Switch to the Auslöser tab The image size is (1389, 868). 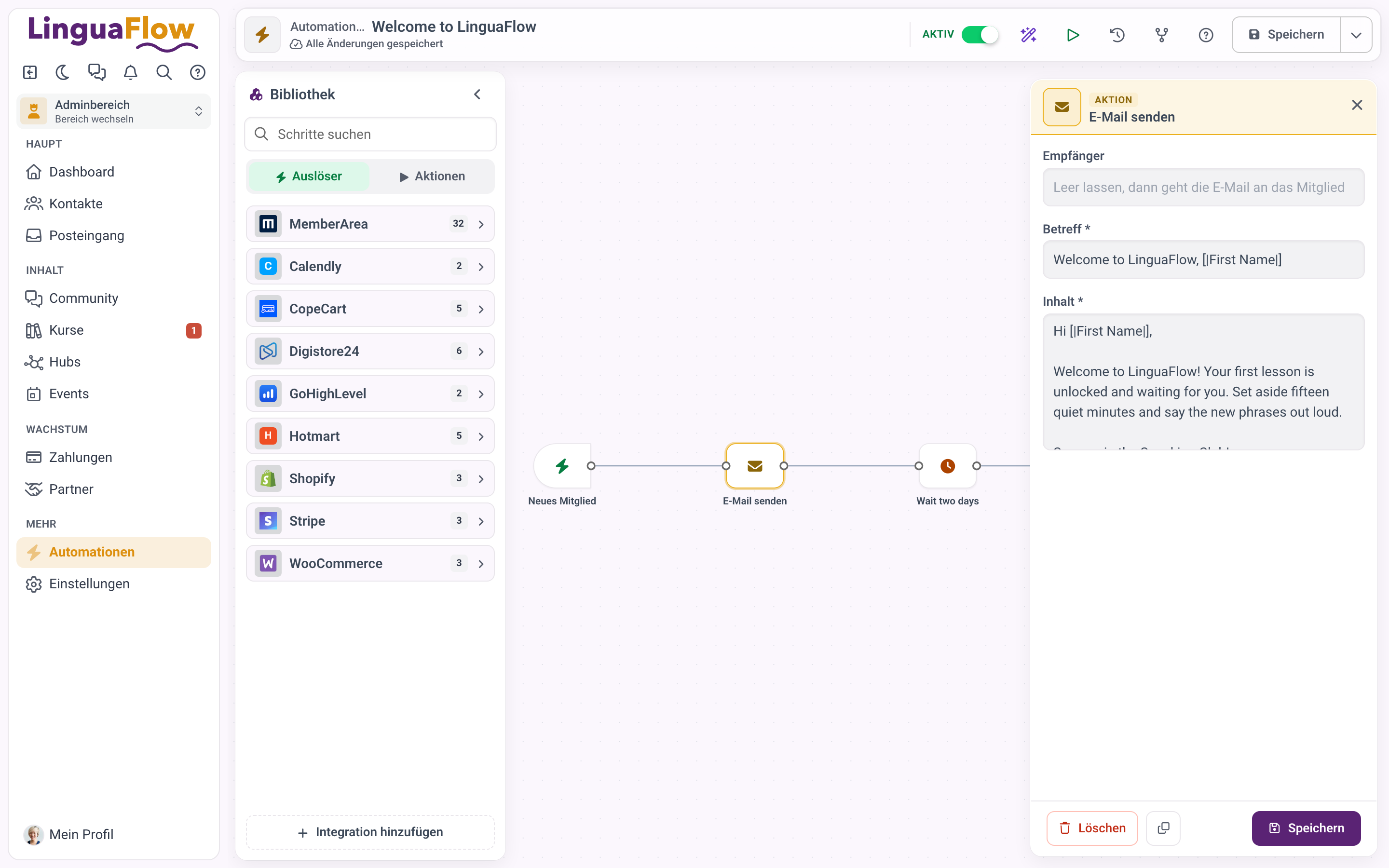pos(308,176)
